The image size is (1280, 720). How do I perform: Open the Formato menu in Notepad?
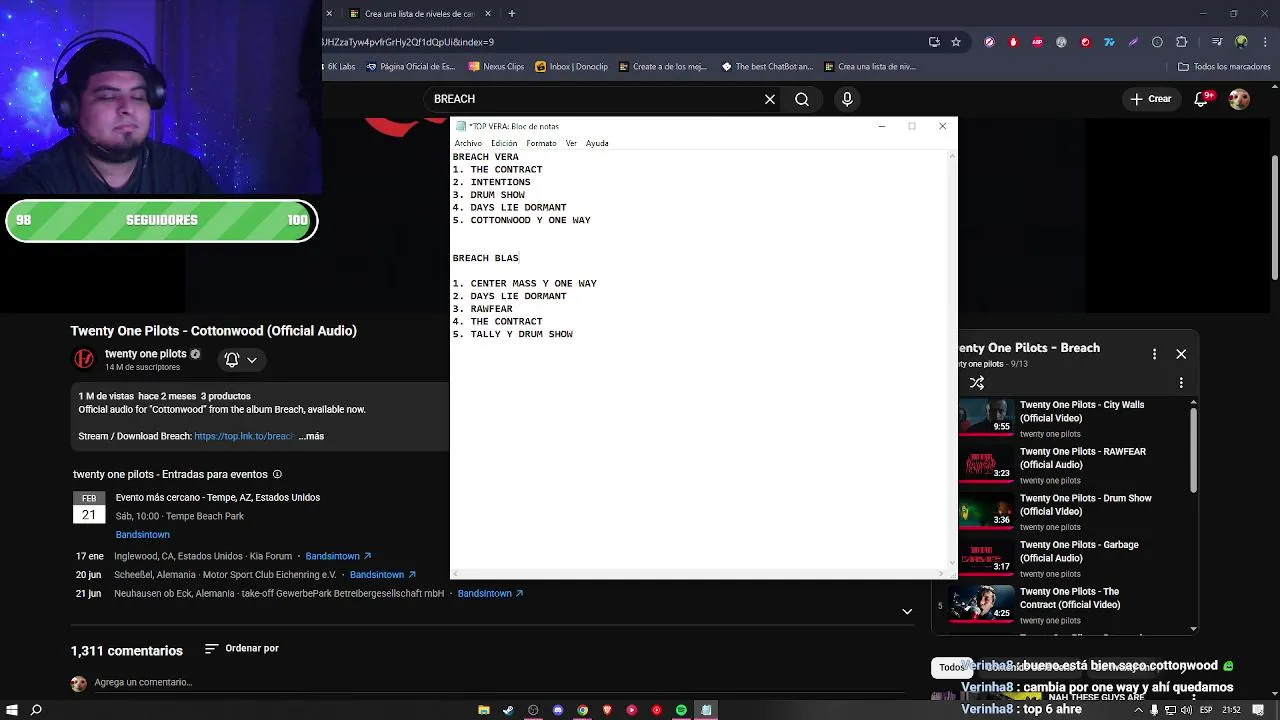(x=541, y=143)
